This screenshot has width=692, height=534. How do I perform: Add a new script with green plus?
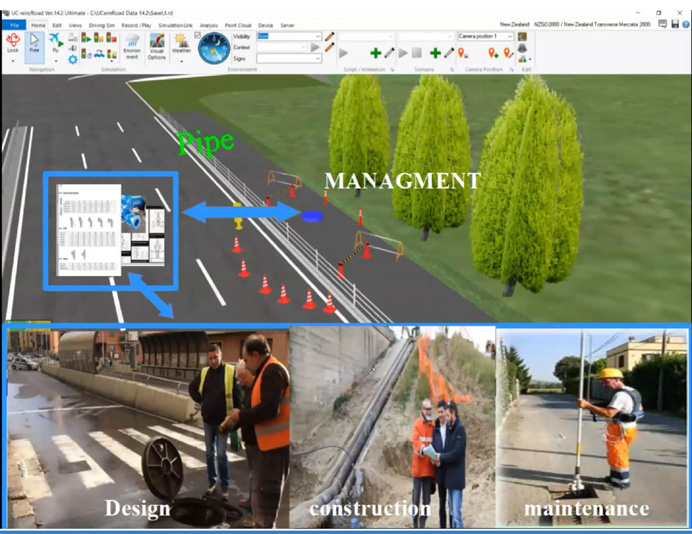point(376,53)
